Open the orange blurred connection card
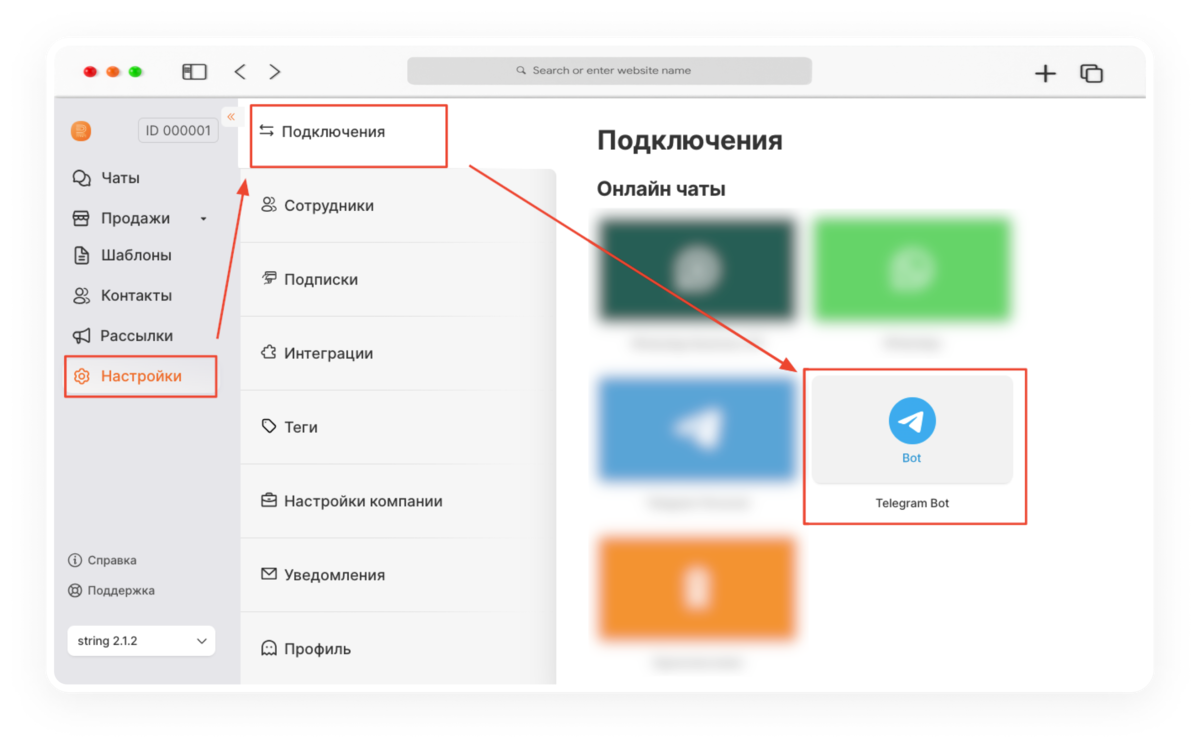This screenshot has width=1200, height=747. pyautogui.click(x=697, y=588)
